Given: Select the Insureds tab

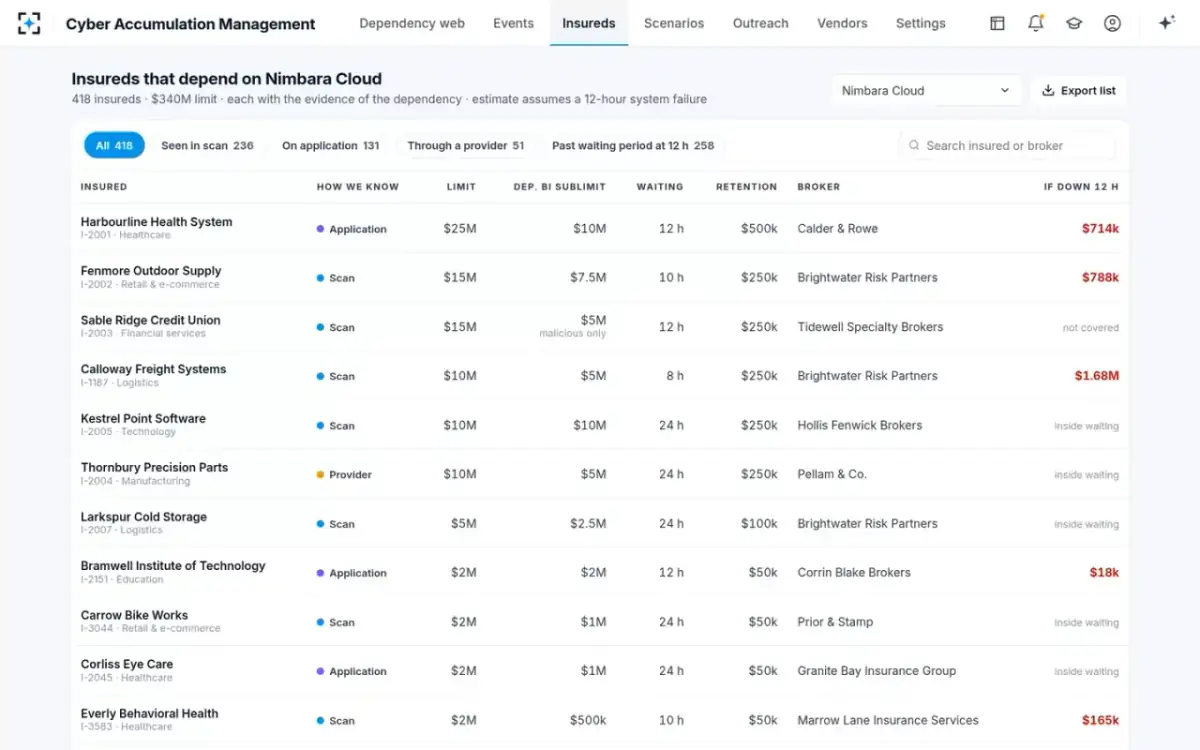Looking at the screenshot, I should tap(589, 23).
